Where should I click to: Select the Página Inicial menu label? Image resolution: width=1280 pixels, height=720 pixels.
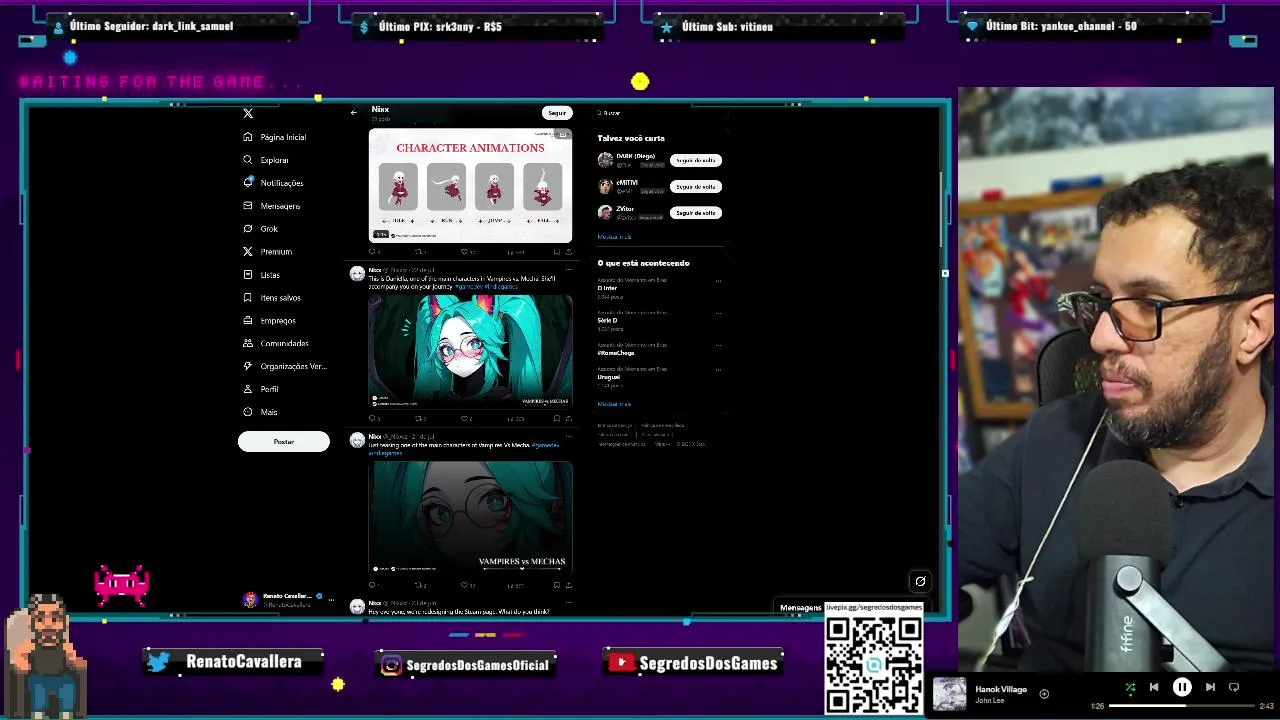283,137
